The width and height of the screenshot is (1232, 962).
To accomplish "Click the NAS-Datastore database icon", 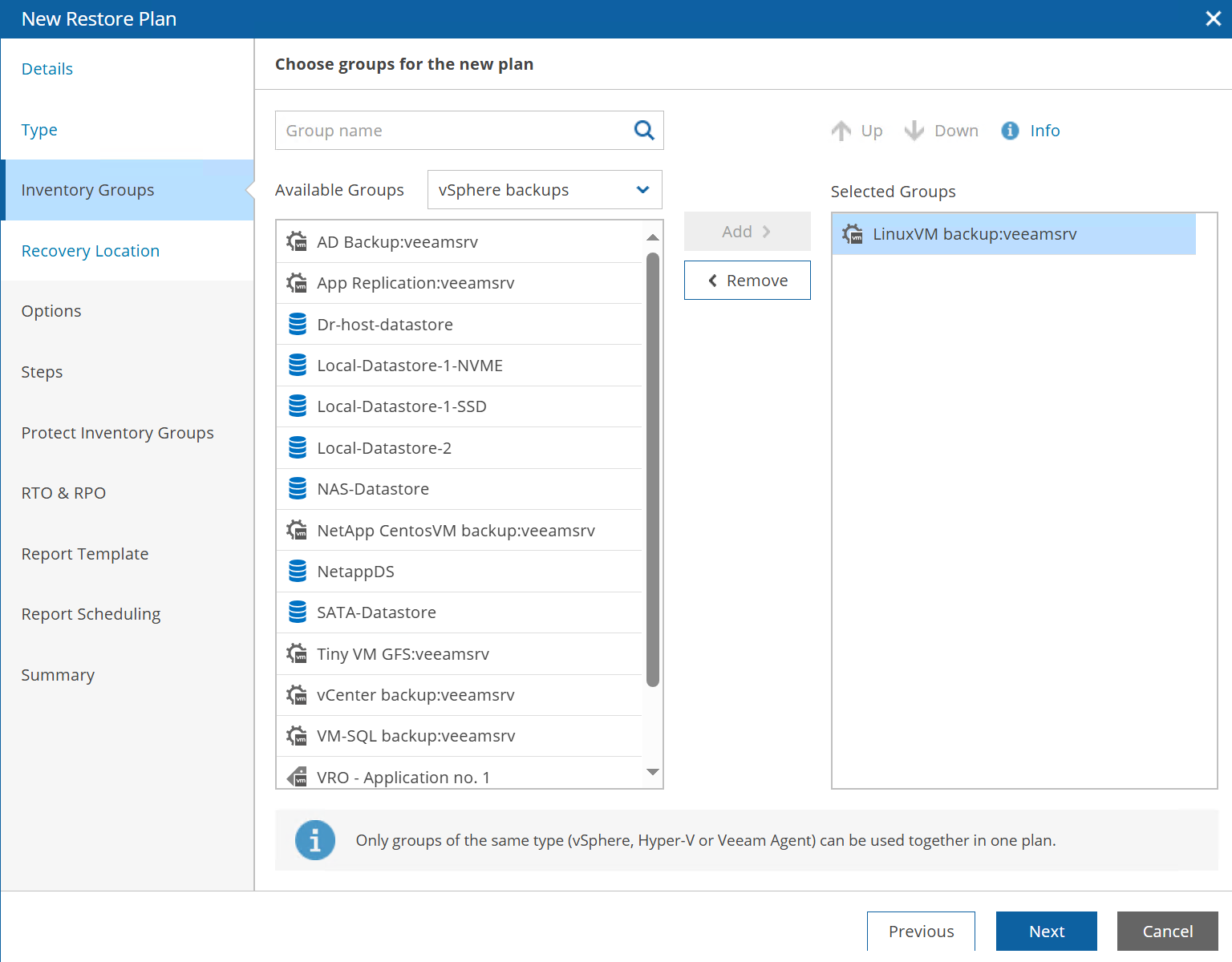I will [x=298, y=488].
